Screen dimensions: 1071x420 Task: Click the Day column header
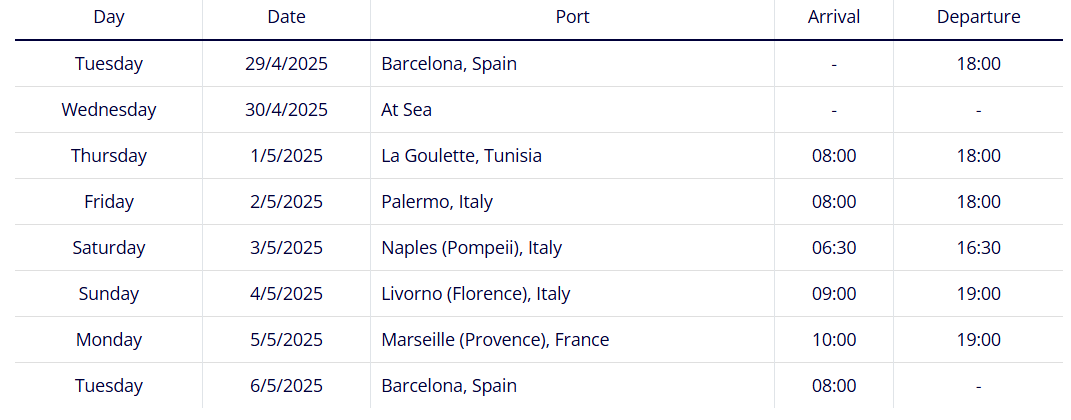pyautogui.click(x=109, y=17)
